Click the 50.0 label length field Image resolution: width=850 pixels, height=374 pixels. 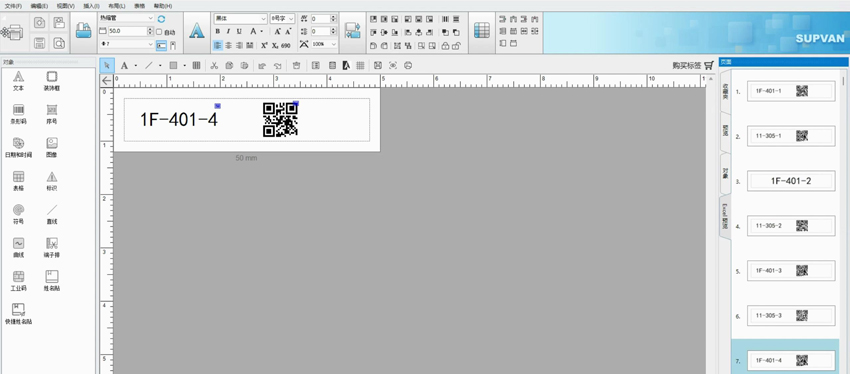click(x=127, y=31)
